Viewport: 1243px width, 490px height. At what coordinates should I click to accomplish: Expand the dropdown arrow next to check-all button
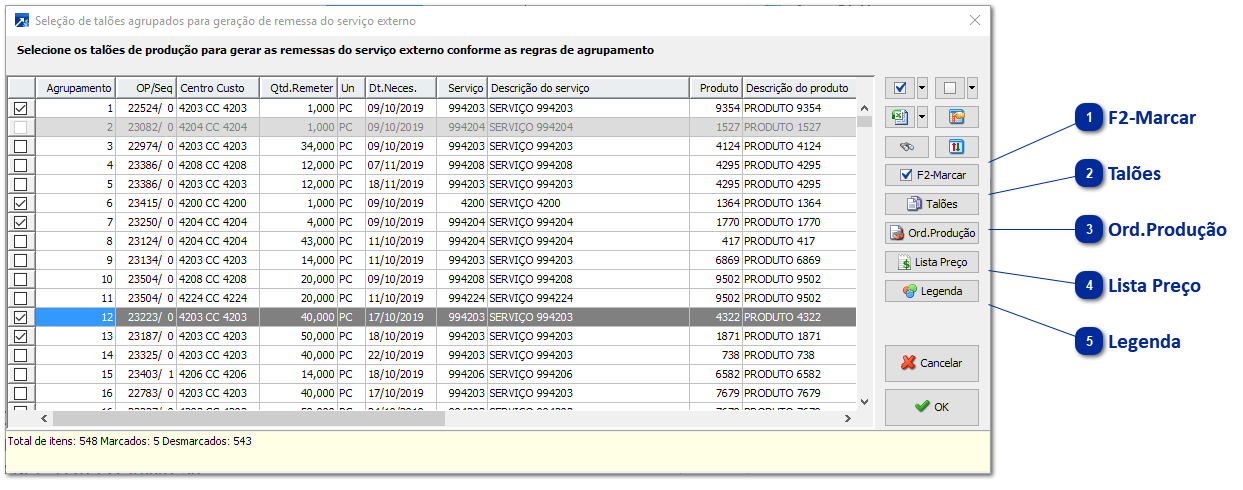tap(922, 87)
